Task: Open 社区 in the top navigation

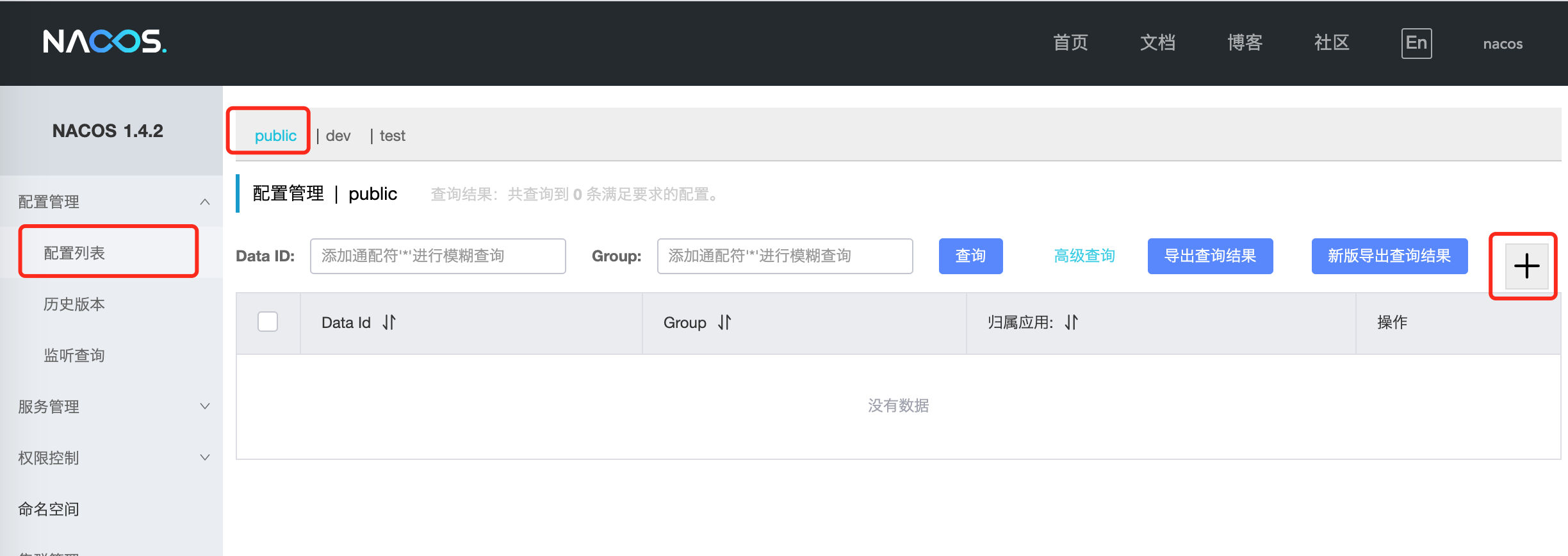Action: pos(1332,43)
